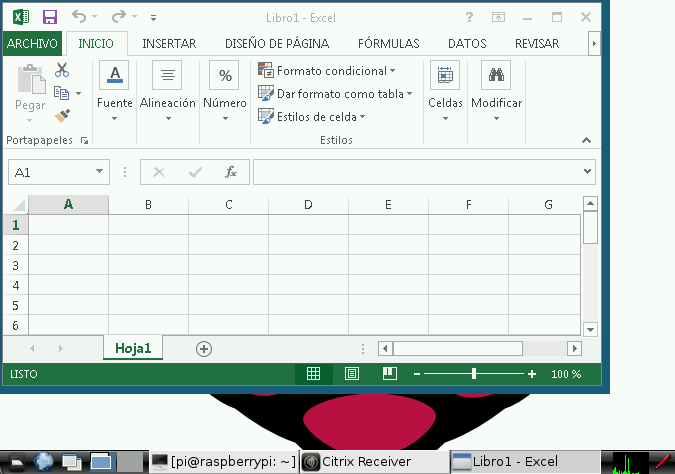The image size is (675, 474).
Task: Expand the Name Box dropdown for A1
Action: [100, 172]
